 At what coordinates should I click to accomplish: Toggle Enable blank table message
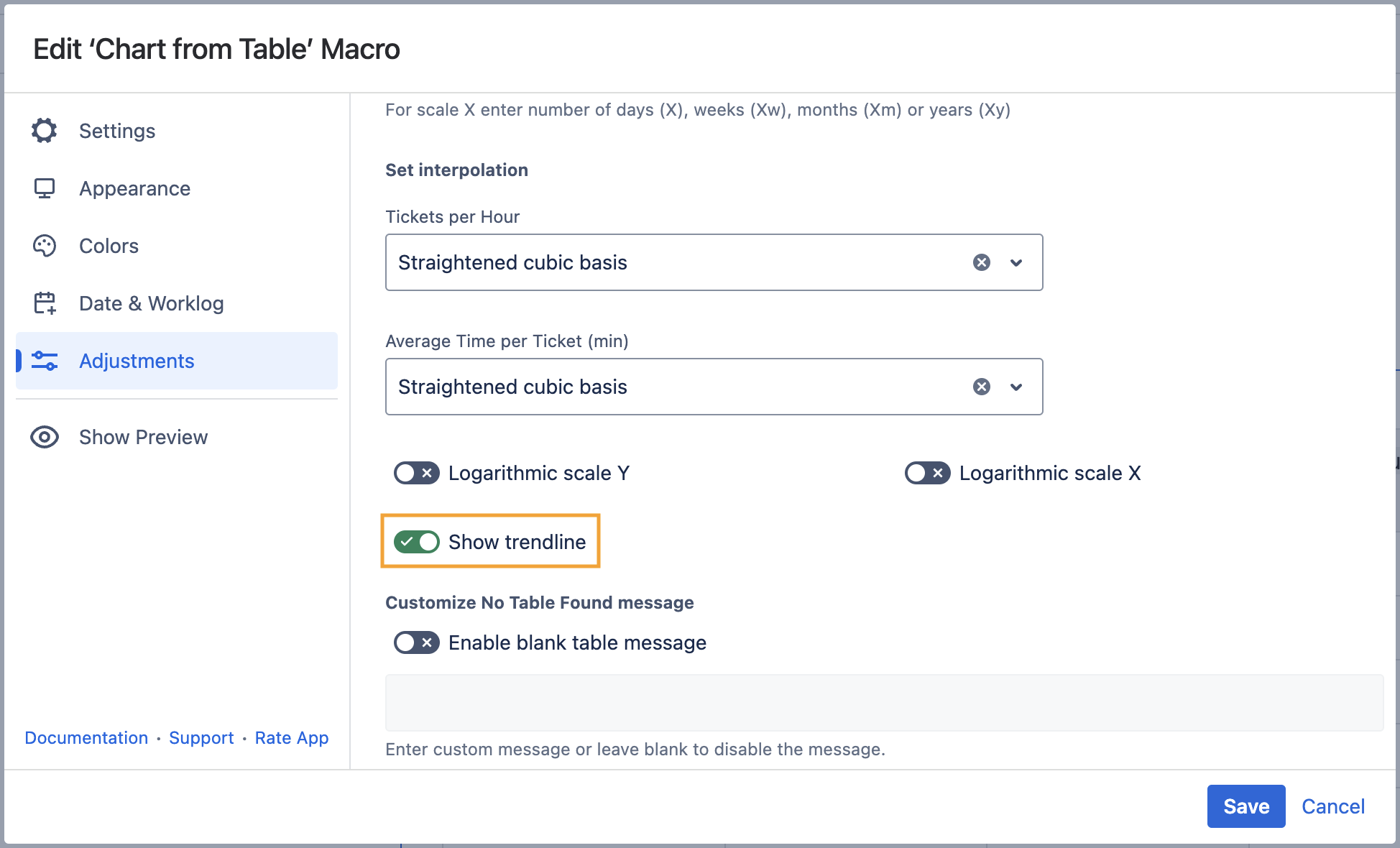pos(416,642)
